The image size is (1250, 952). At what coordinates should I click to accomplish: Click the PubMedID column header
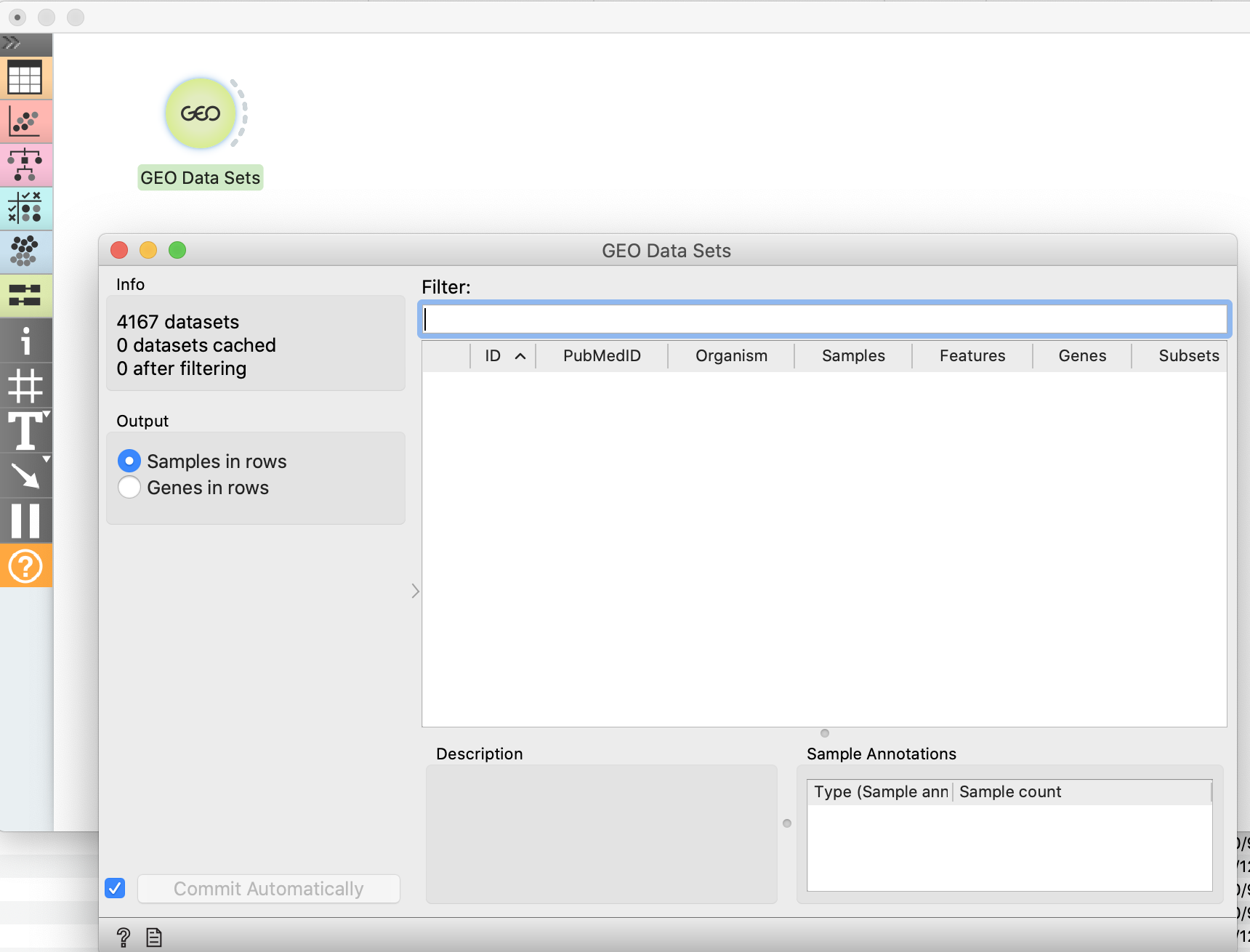point(601,355)
